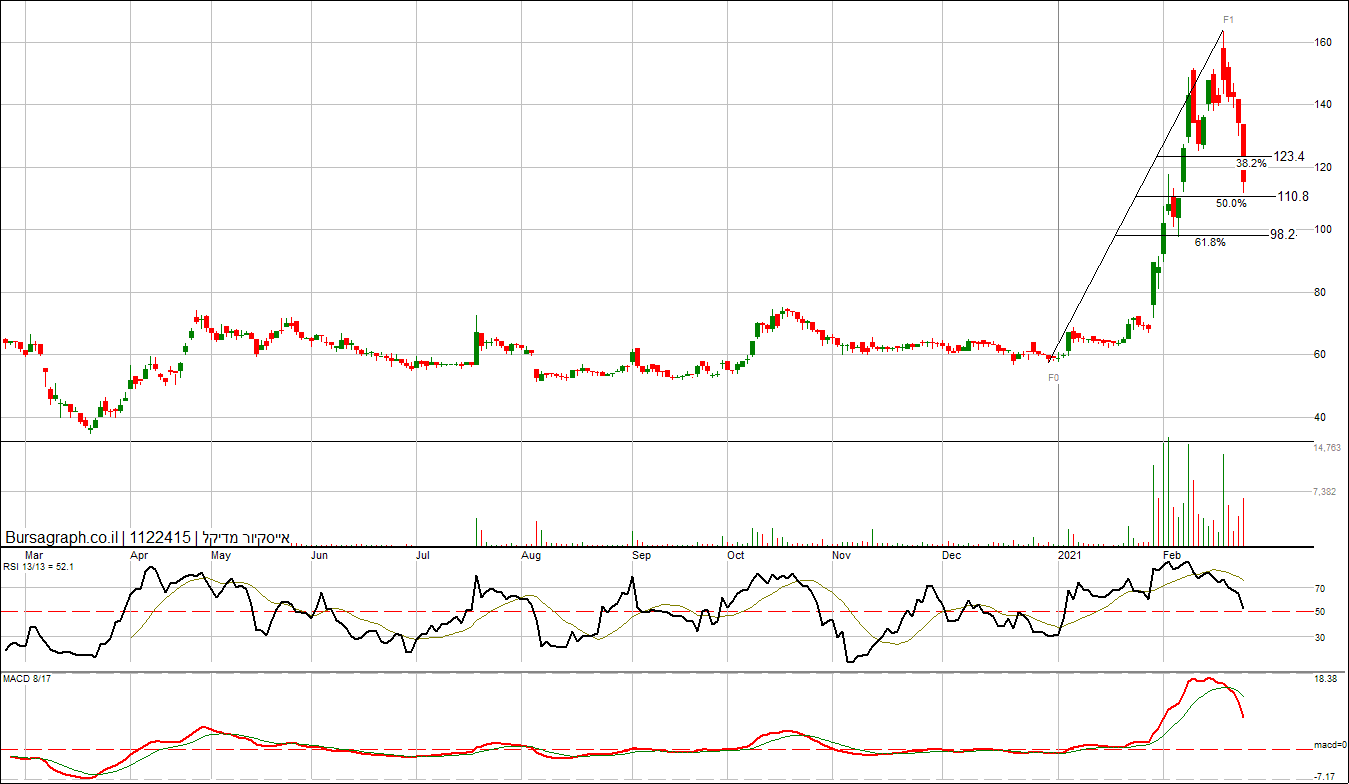Click the 80 price axis value

pos(1320,292)
